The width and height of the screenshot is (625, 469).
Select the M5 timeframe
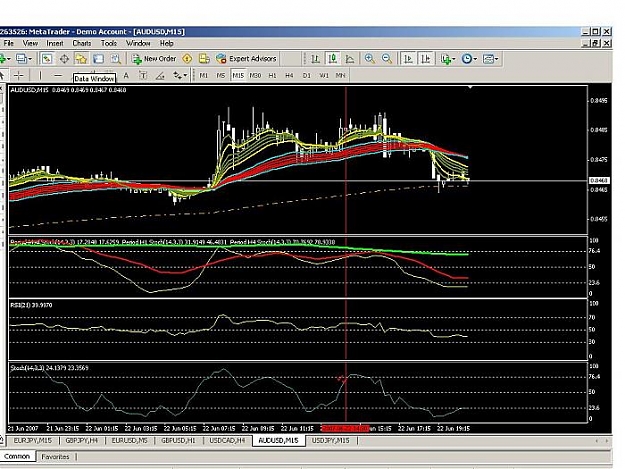(221, 75)
